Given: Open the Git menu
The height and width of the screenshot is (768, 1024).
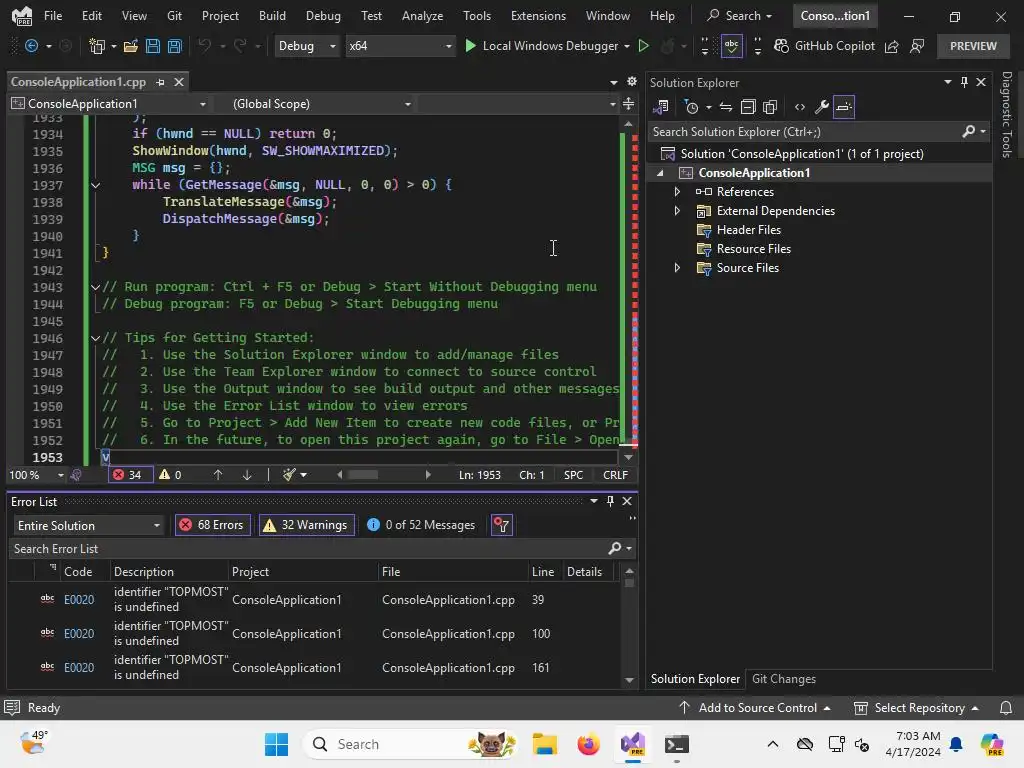Looking at the screenshot, I should 174,16.
